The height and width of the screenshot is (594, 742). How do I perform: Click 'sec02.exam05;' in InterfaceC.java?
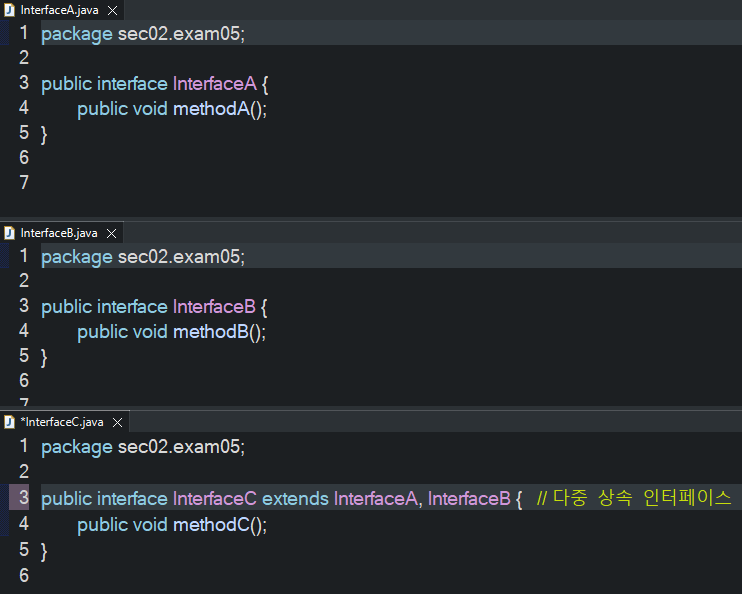point(181,447)
